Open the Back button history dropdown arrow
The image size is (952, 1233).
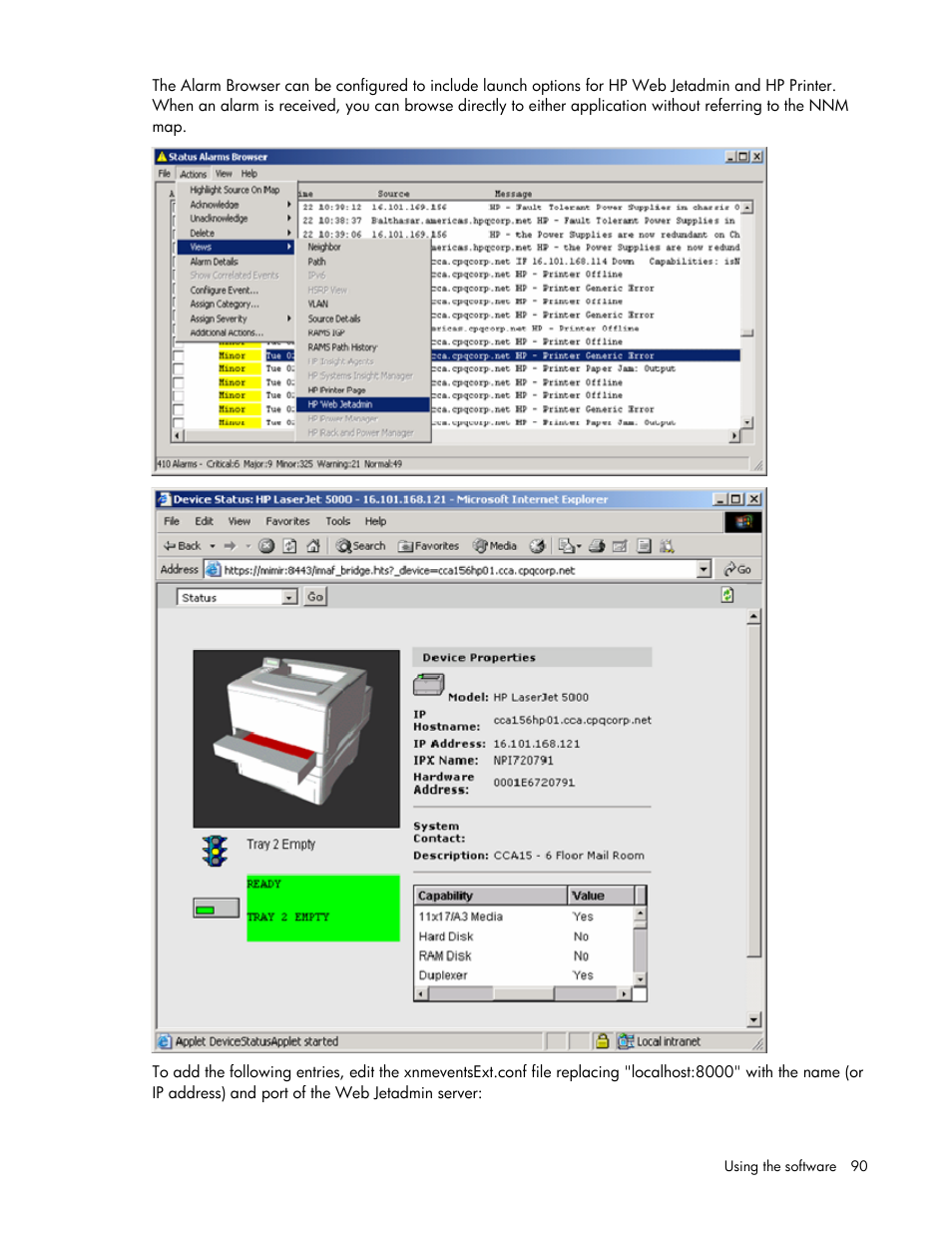coord(213,546)
